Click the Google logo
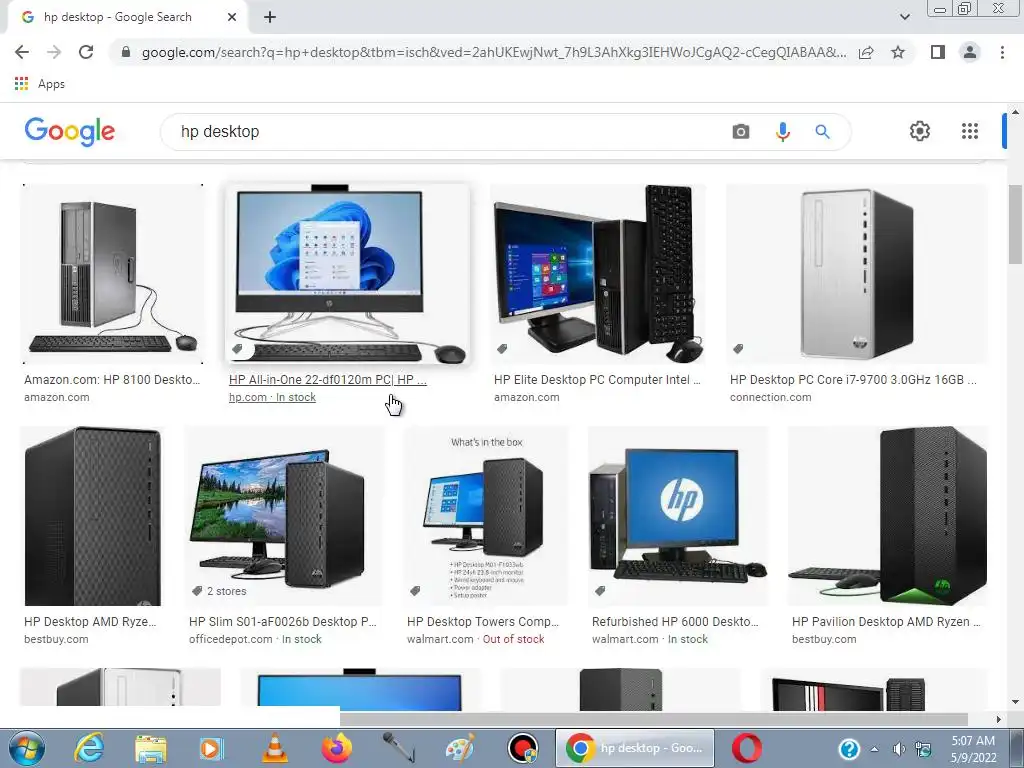The height and width of the screenshot is (768, 1024). coord(70,131)
